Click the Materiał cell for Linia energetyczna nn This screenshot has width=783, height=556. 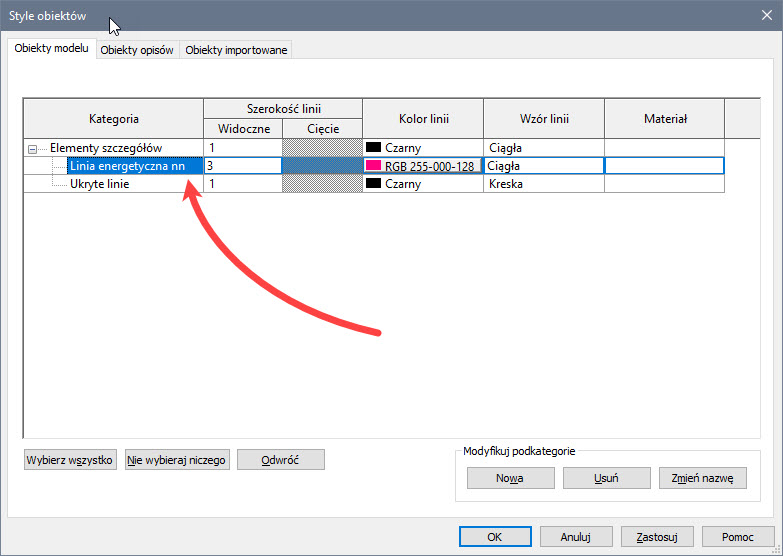663,166
